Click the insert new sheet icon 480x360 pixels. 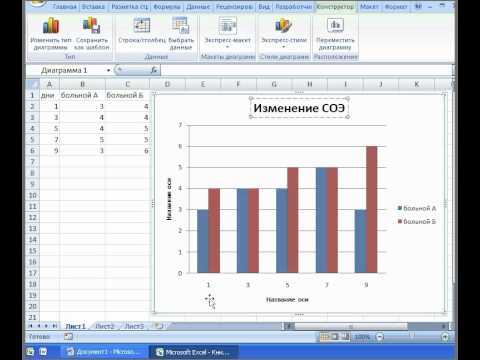[159, 326]
